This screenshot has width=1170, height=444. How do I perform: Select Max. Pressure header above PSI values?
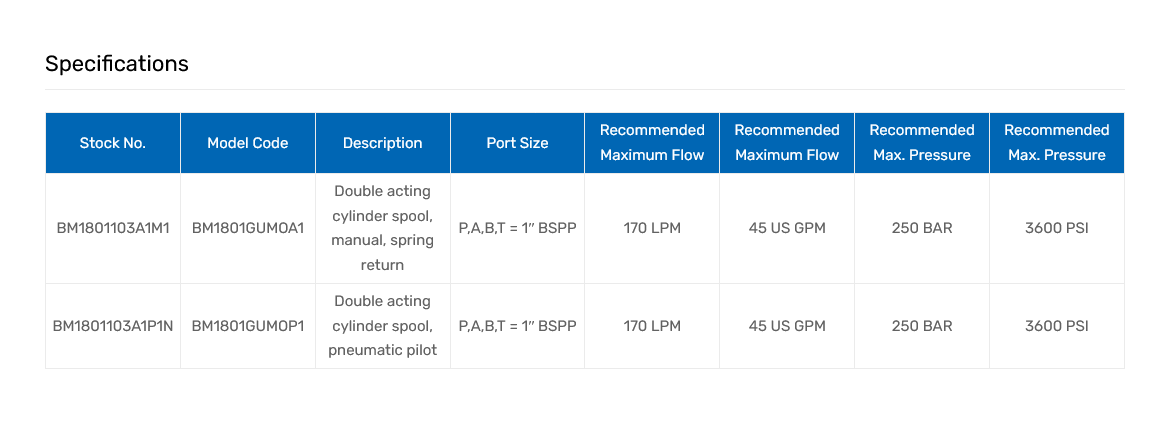(x=1057, y=143)
